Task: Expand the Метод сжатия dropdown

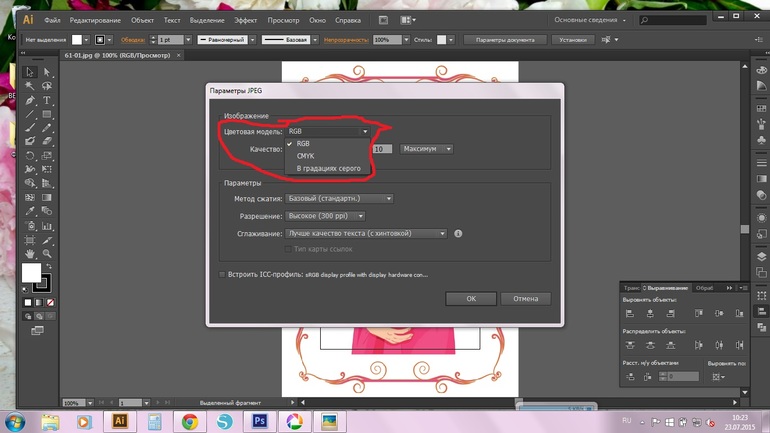Action: click(339, 199)
